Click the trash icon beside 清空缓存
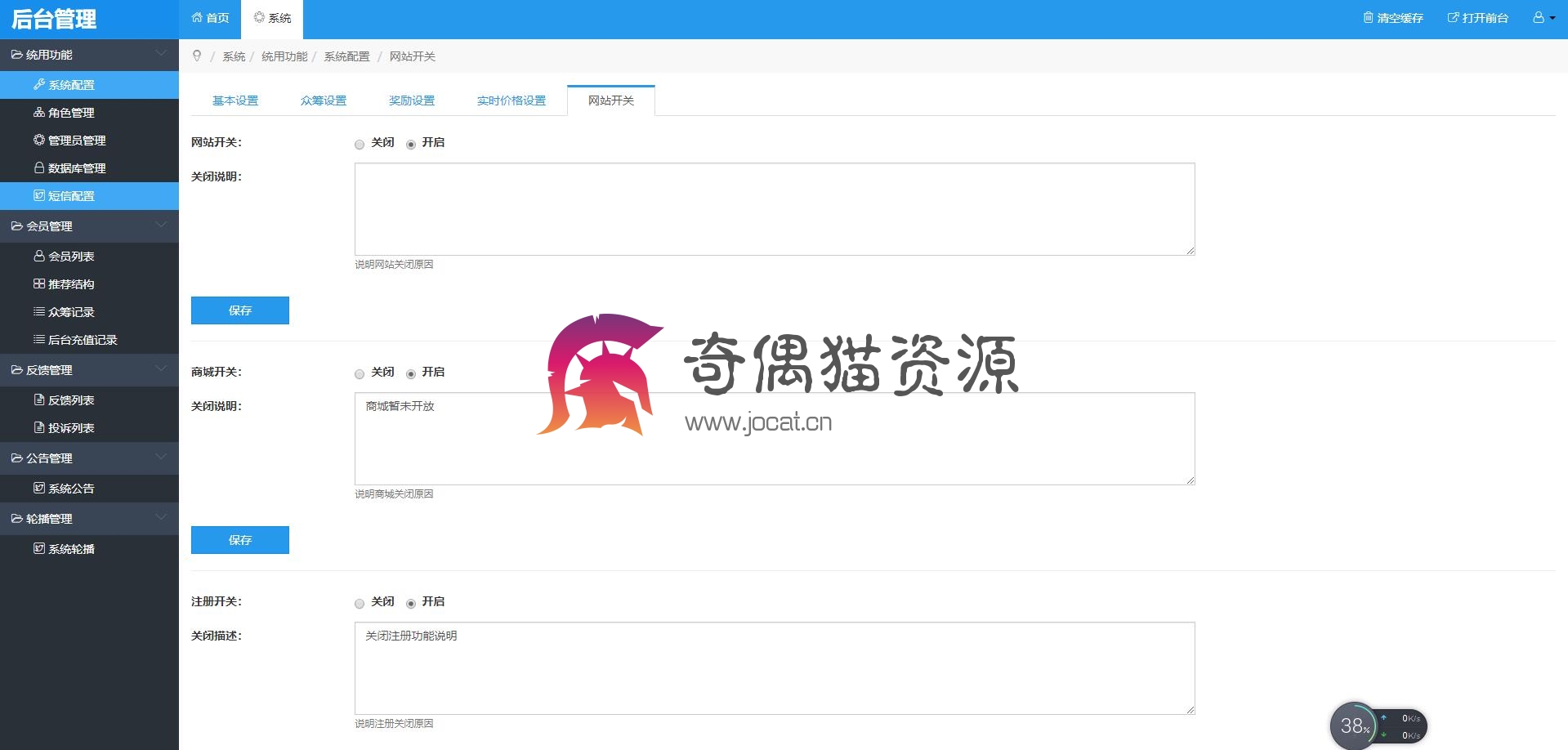Image resolution: width=1568 pixels, height=750 pixels. click(x=1369, y=17)
